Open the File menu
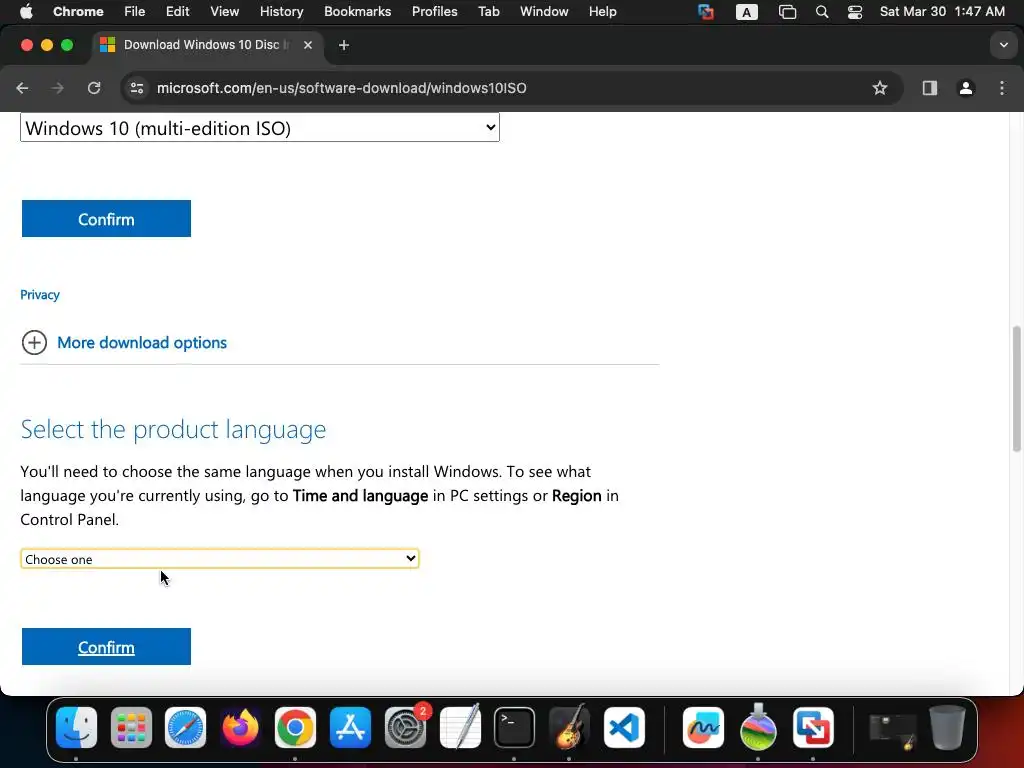1024x768 pixels. click(x=135, y=12)
